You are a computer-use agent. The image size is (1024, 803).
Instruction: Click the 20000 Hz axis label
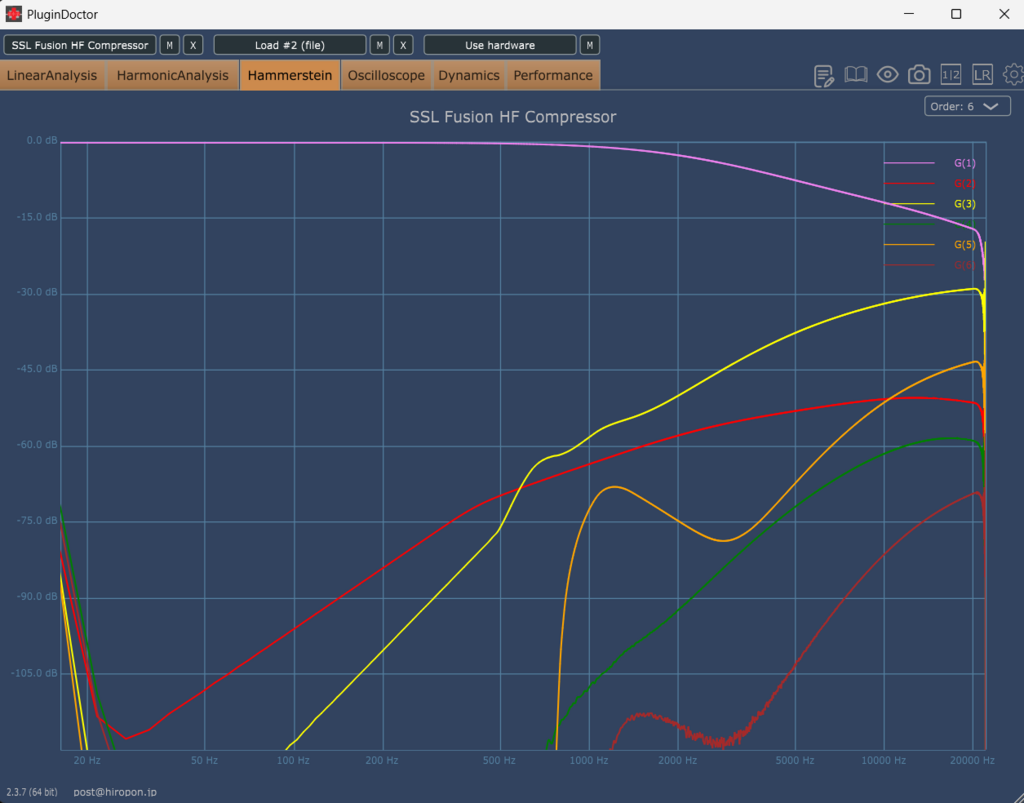click(972, 761)
